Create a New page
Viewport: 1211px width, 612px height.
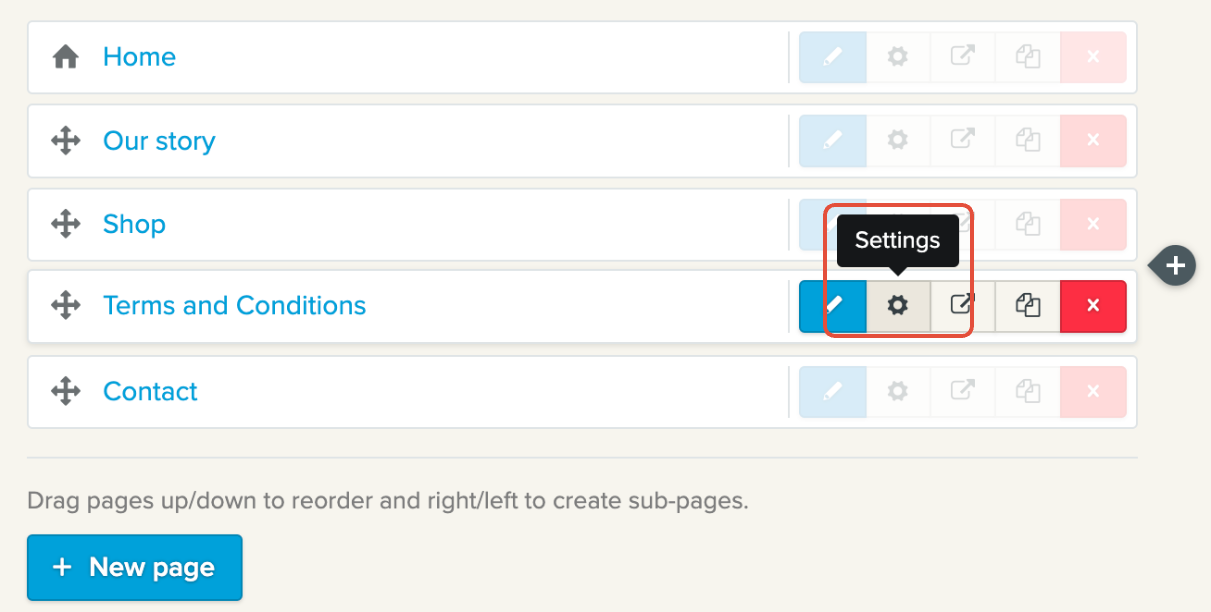pos(135,567)
